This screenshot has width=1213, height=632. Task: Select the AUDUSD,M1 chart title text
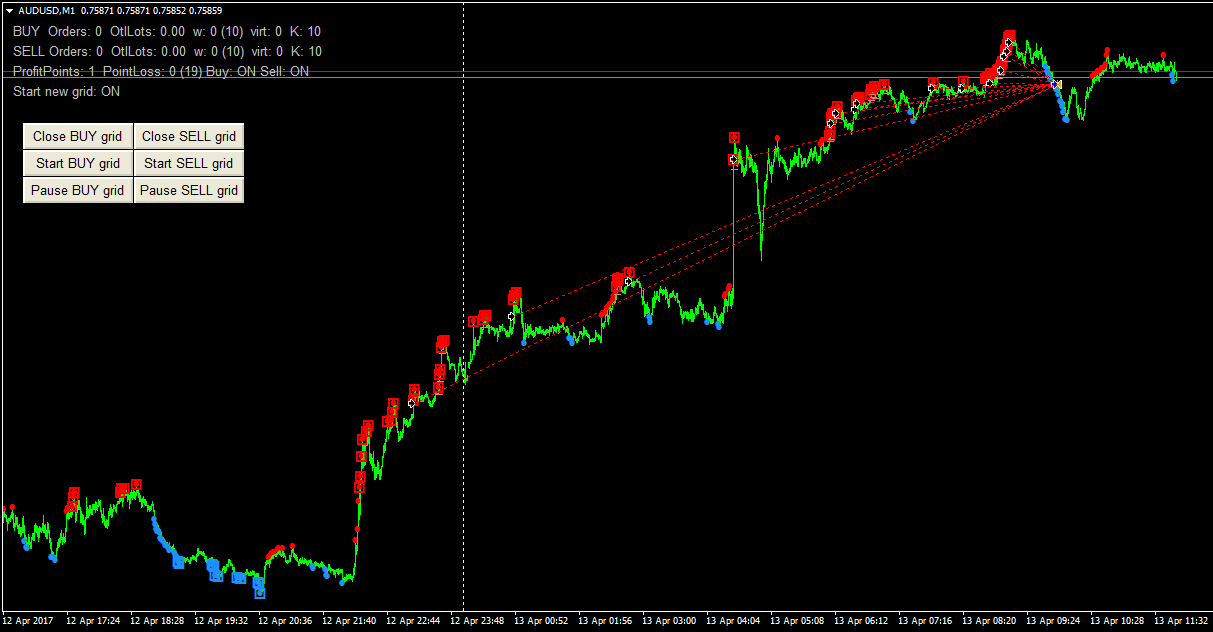(48, 10)
